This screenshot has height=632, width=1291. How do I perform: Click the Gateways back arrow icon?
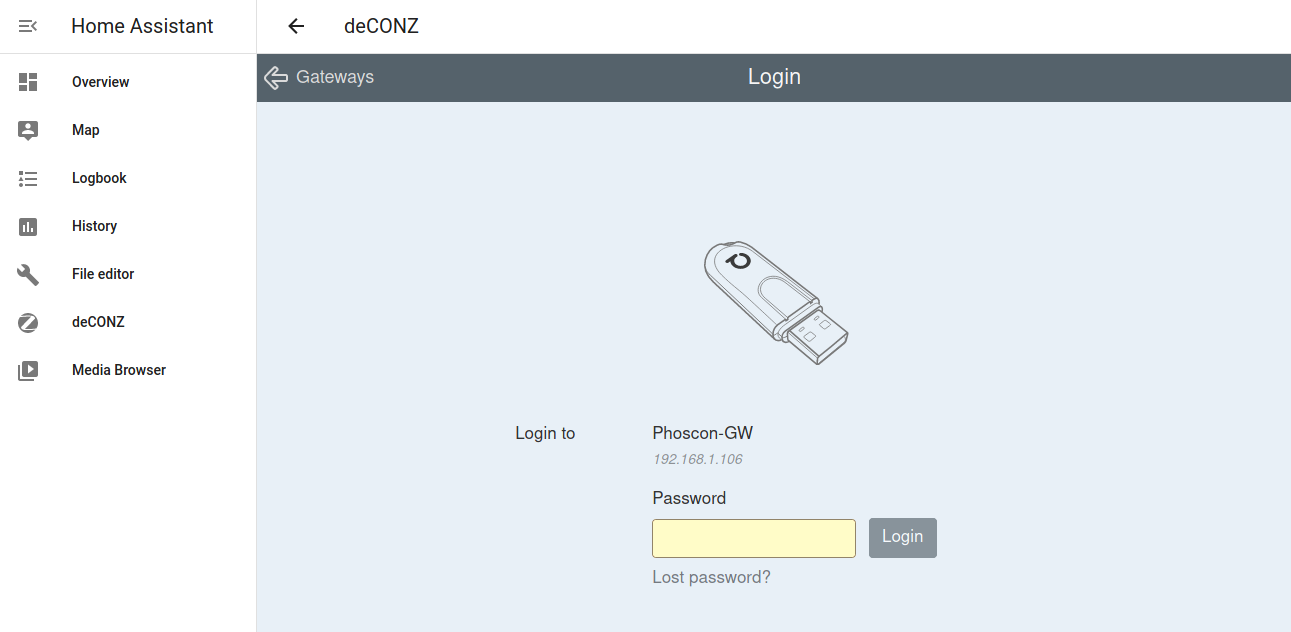(276, 77)
